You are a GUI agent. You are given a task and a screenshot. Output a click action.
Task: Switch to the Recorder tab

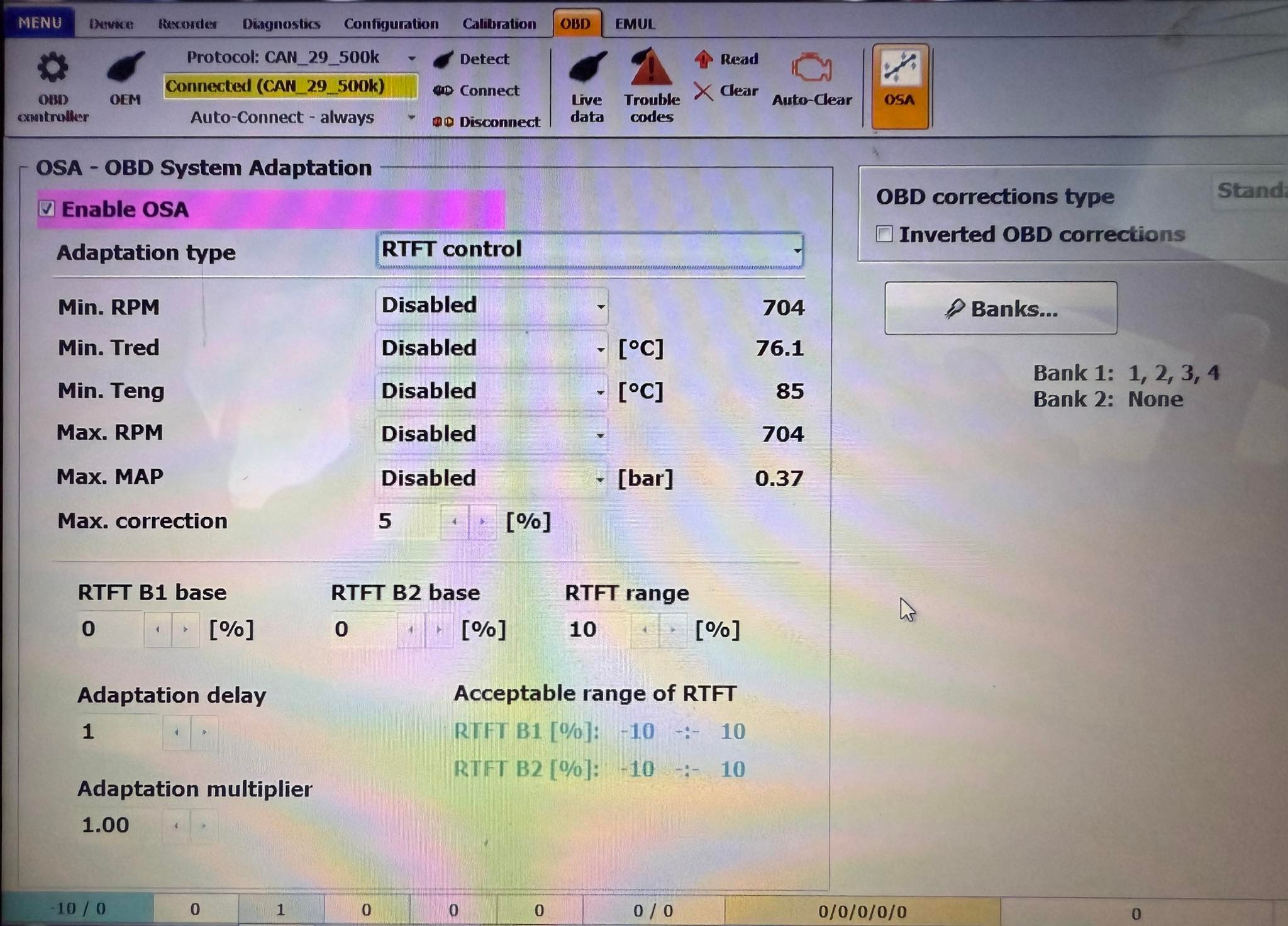187,25
